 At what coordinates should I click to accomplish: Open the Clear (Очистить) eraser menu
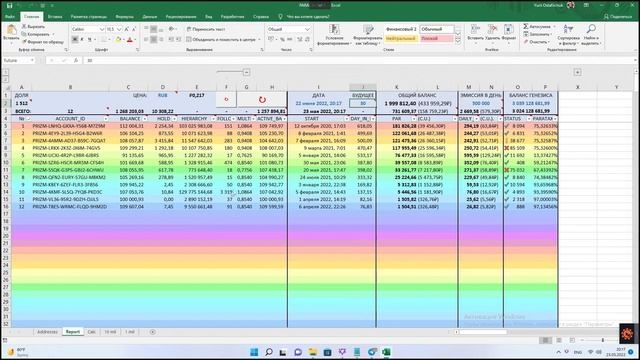(536, 42)
